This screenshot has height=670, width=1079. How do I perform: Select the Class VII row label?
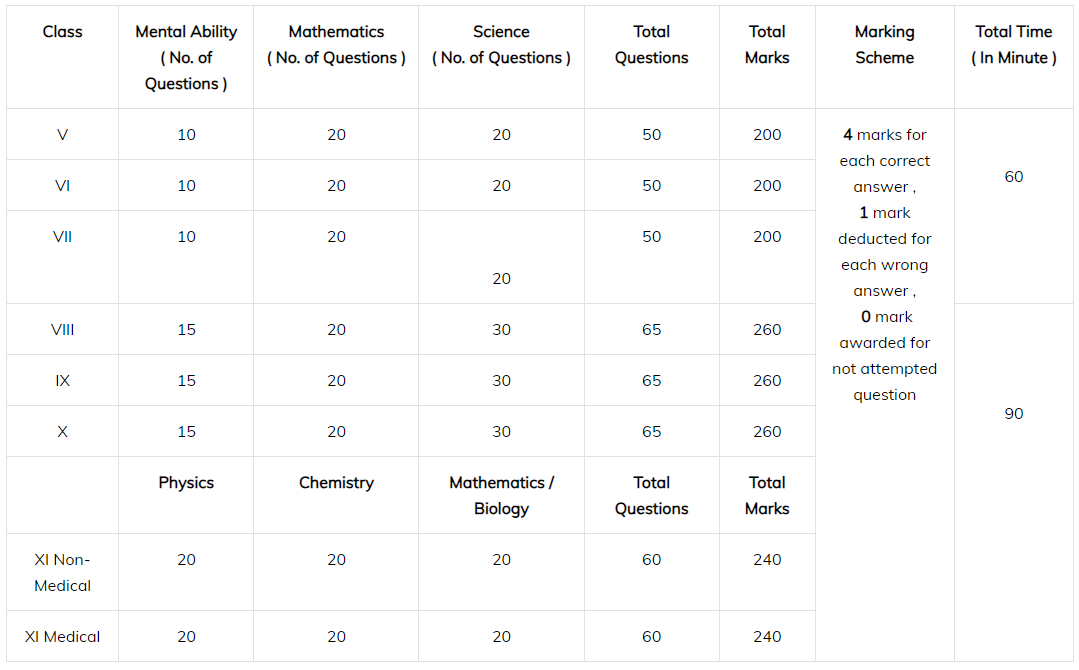tap(62, 237)
